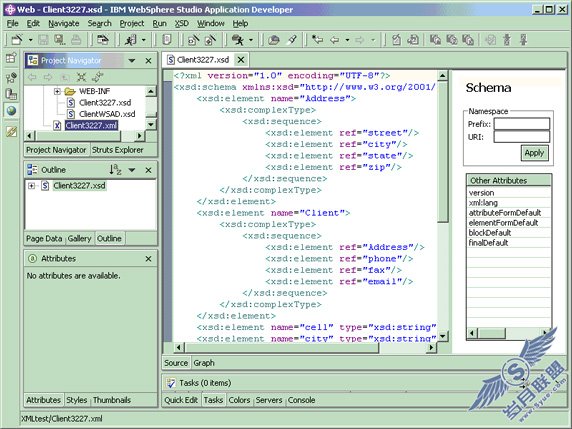Click the Apply button
Image resolution: width=572 pixels, height=429 pixels.
534,153
